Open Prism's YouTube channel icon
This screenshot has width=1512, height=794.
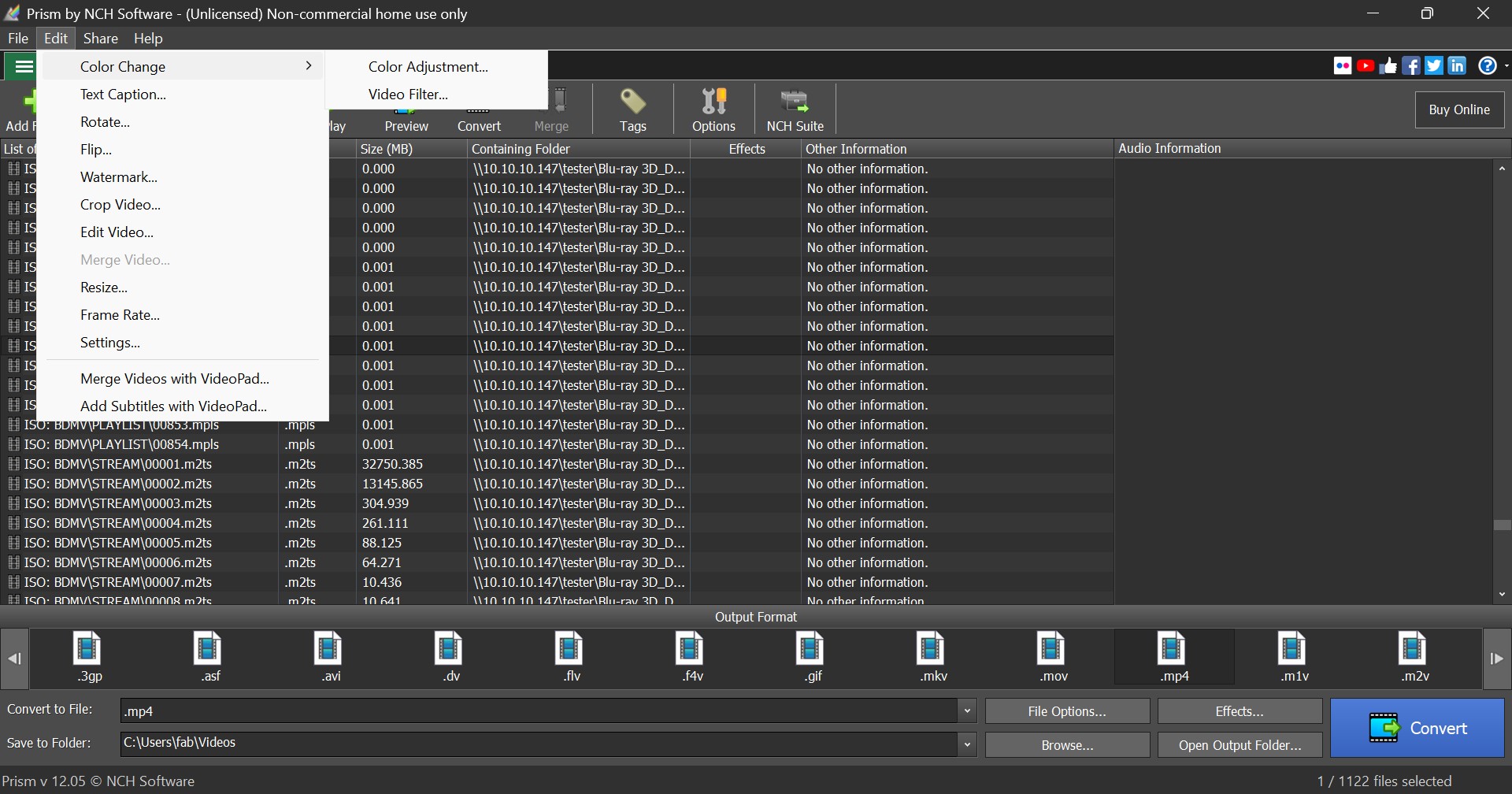(x=1366, y=65)
